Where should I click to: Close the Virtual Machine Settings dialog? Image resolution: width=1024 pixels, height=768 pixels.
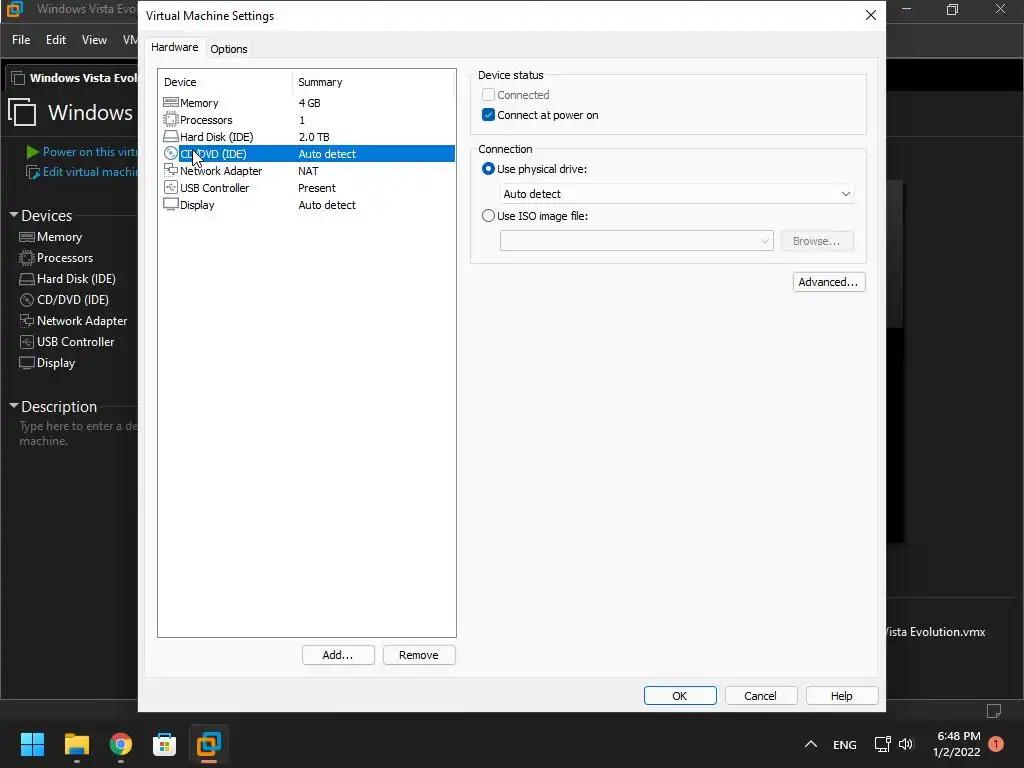(871, 15)
